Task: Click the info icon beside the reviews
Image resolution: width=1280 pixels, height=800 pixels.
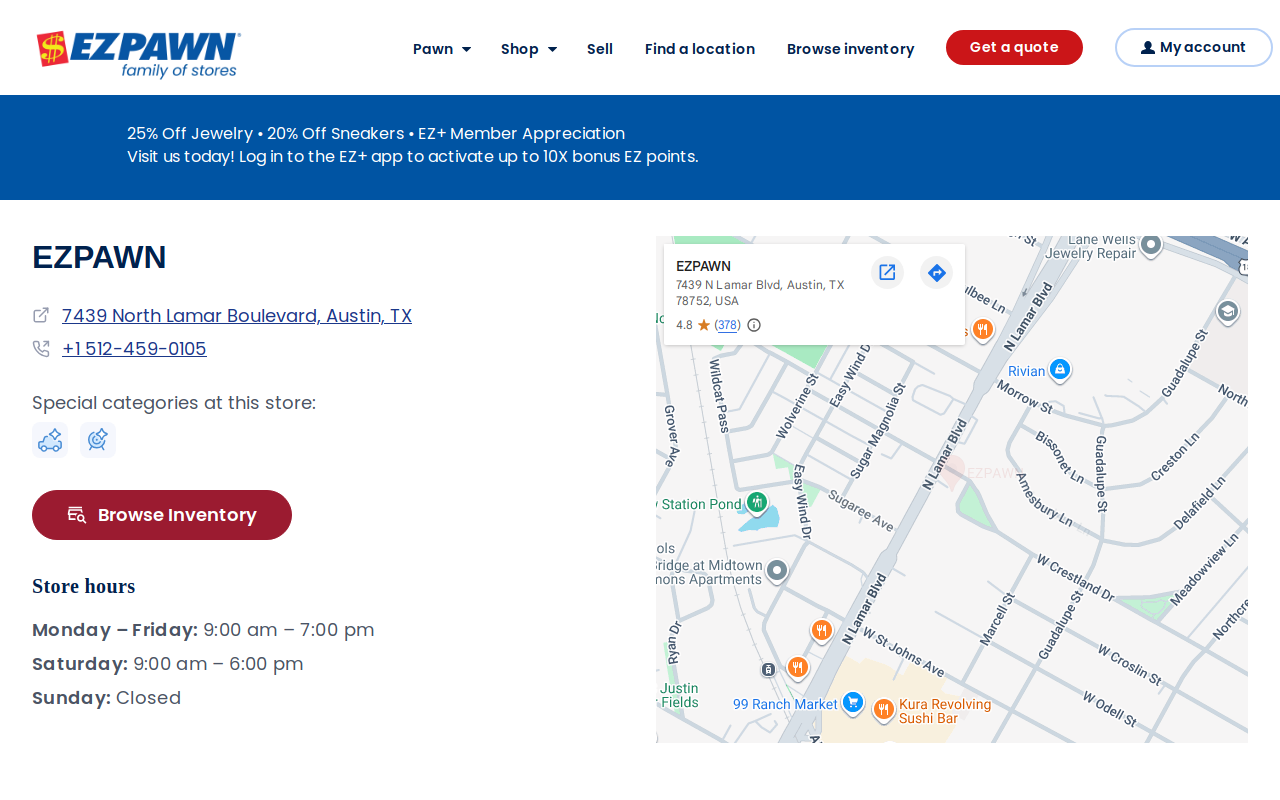Action: [754, 325]
